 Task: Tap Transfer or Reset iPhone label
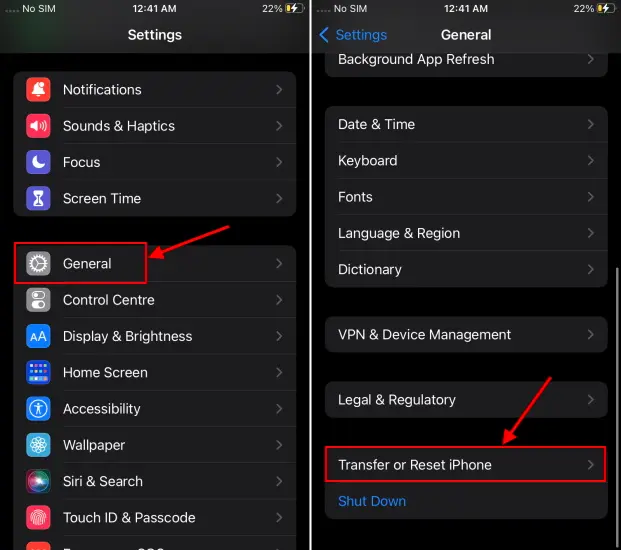(415, 465)
